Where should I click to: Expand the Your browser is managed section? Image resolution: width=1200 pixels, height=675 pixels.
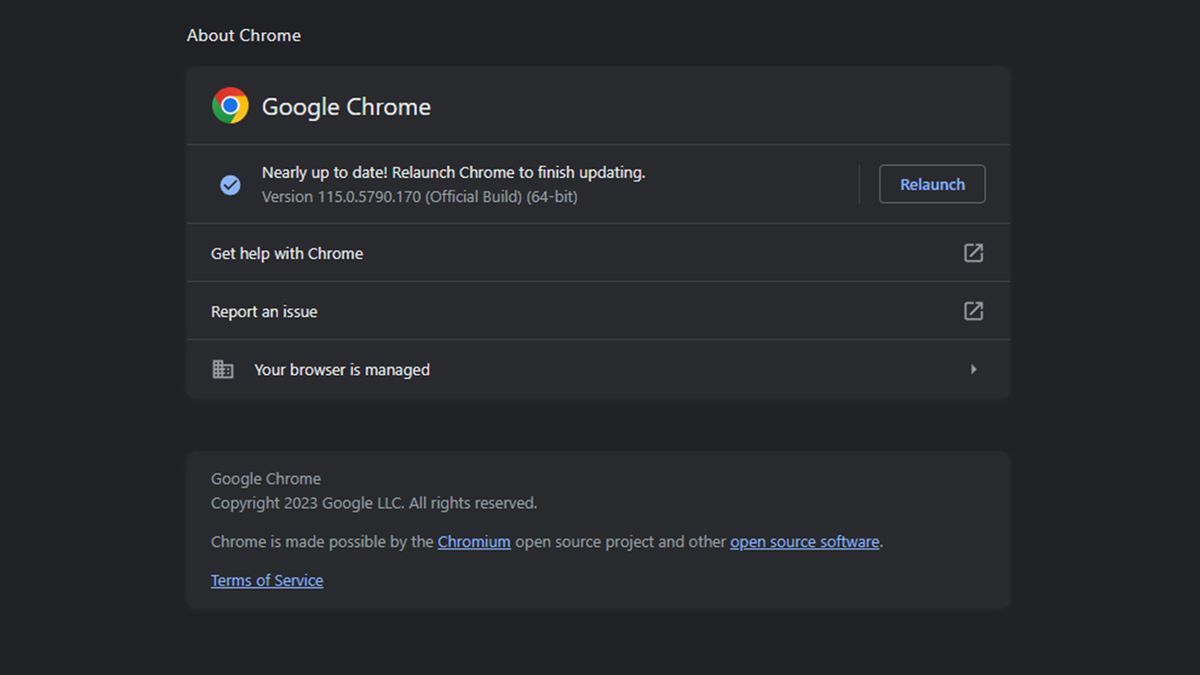tap(342, 369)
